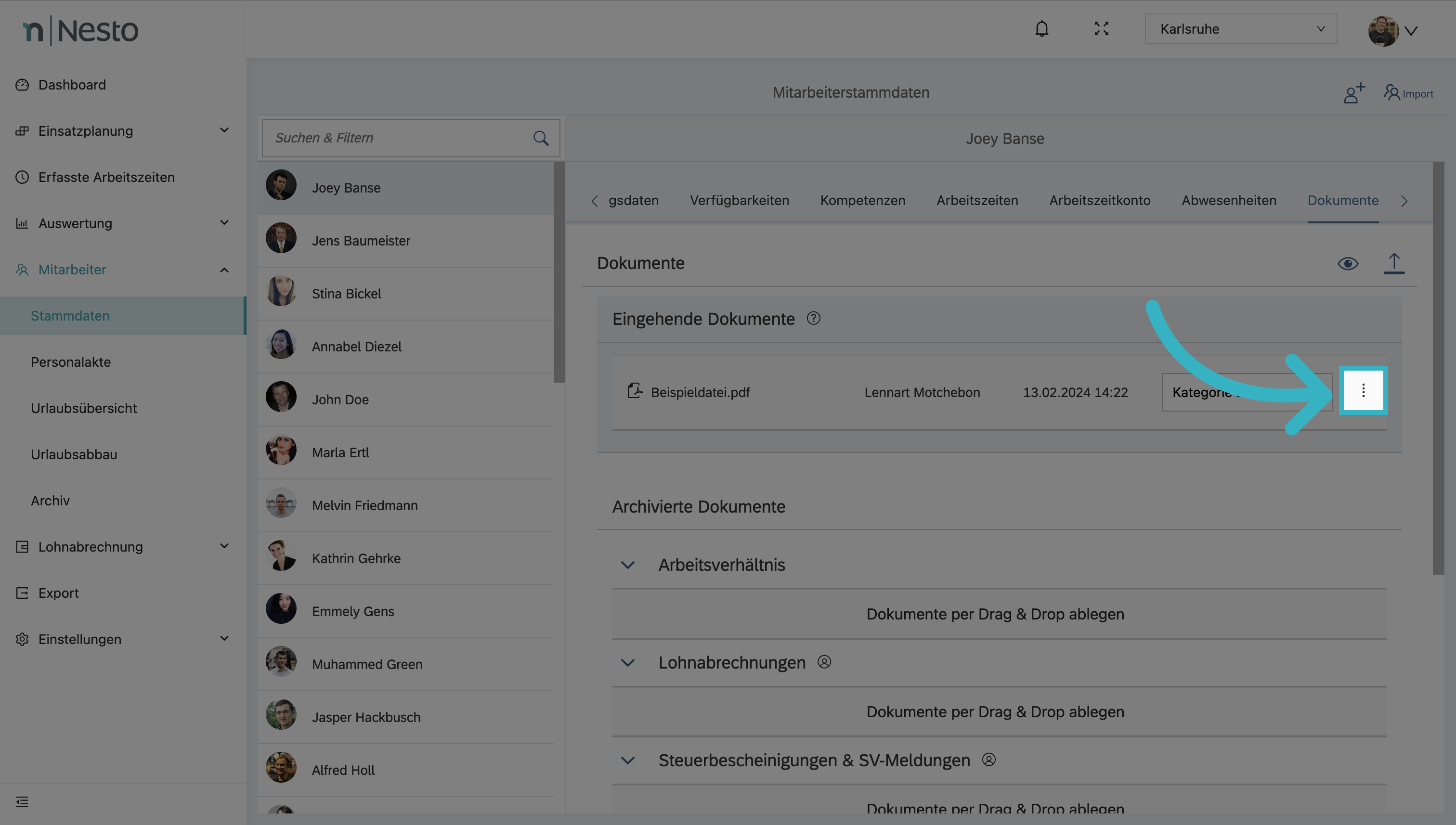Switch to the Abwesenheiten tab
1456x825 pixels.
click(x=1228, y=201)
